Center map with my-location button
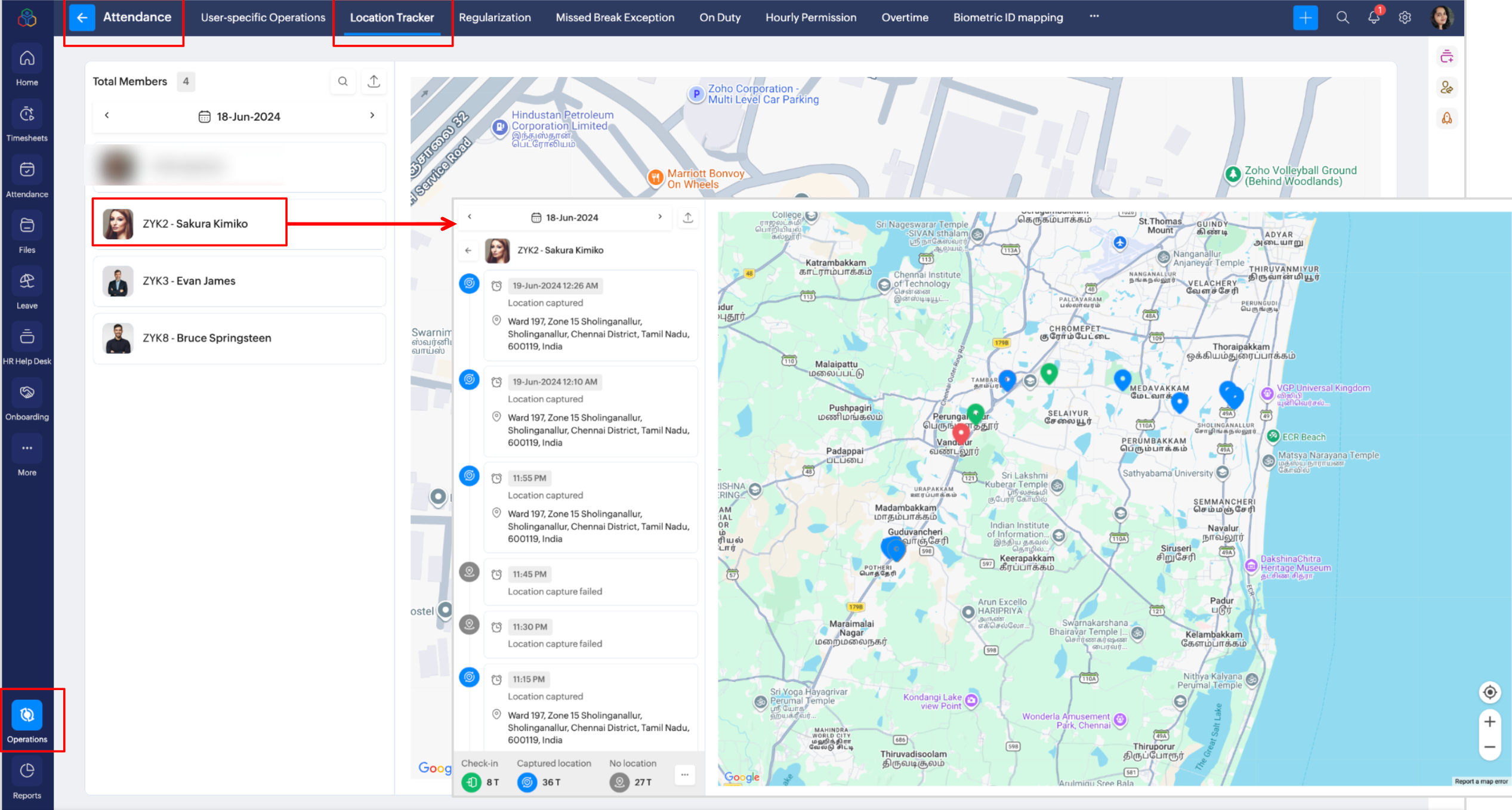The height and width of the screenshot is (810, 1512). (x=1490, y=692)
